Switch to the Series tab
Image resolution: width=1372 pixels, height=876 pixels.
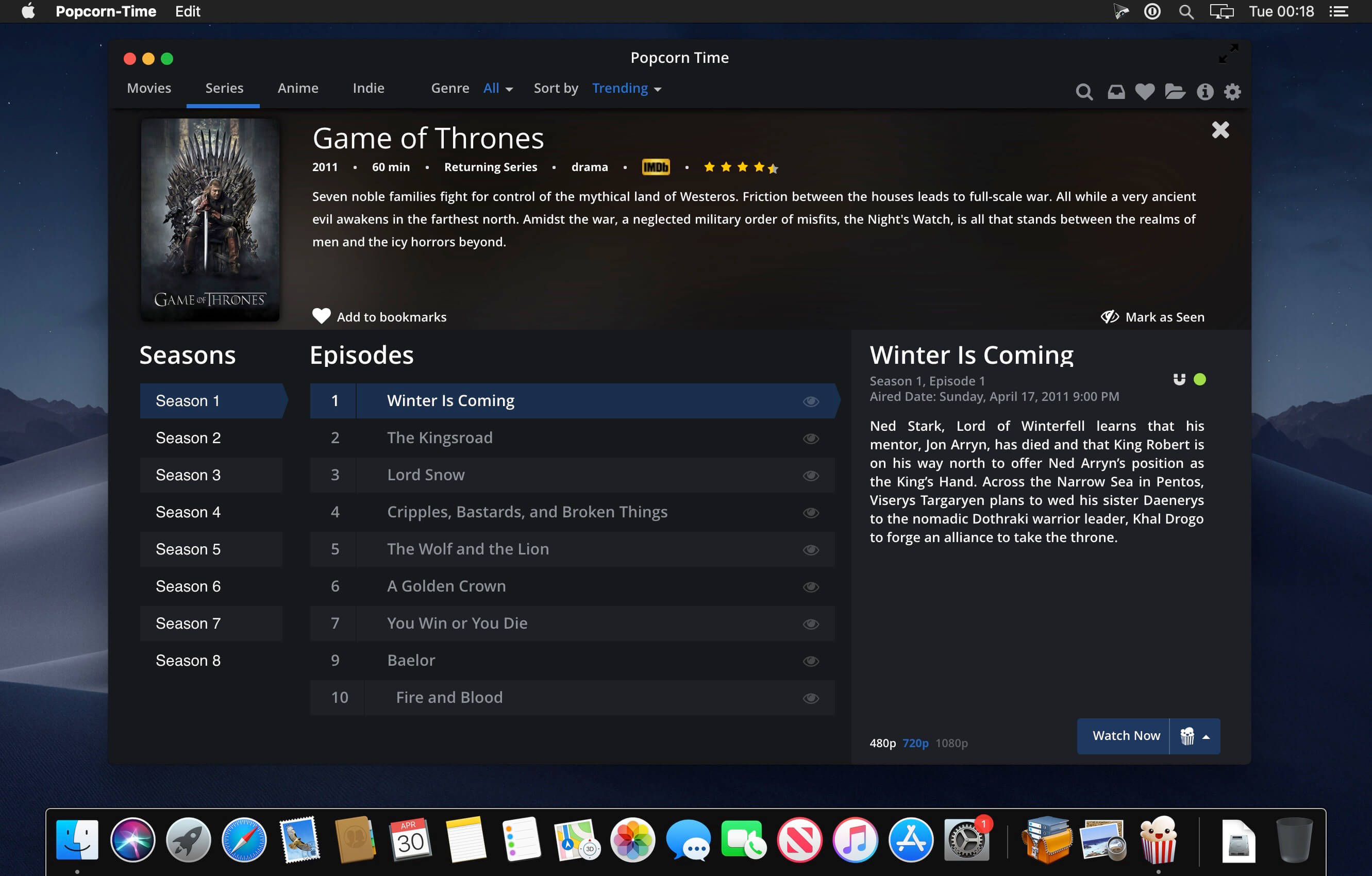(224, 88)
